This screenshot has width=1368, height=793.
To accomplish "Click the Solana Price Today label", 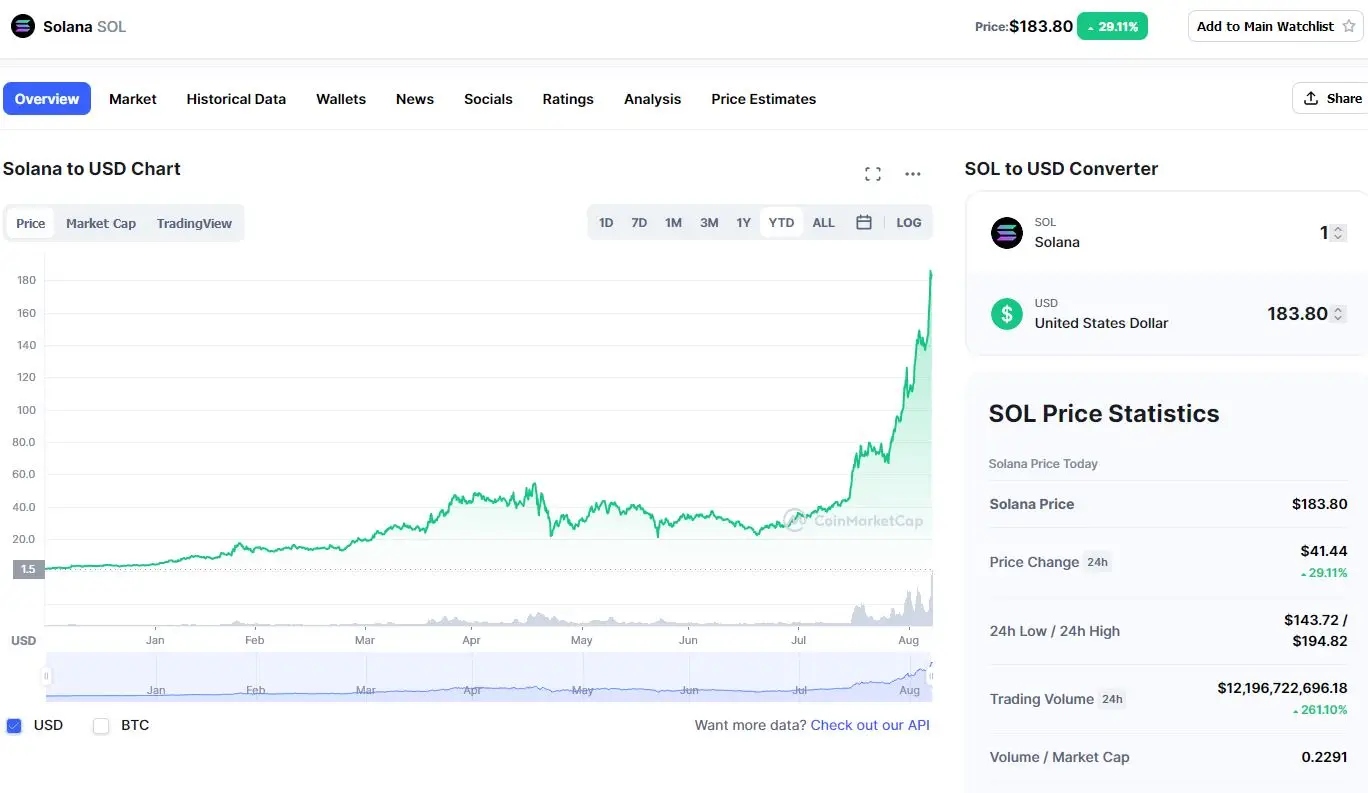I will 1043,464.
